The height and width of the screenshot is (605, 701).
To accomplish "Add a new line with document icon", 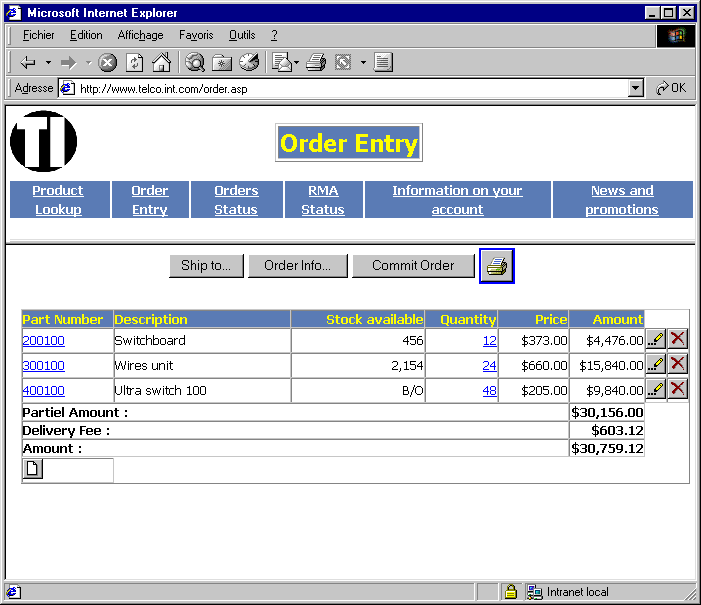I will tap(33, 470).
